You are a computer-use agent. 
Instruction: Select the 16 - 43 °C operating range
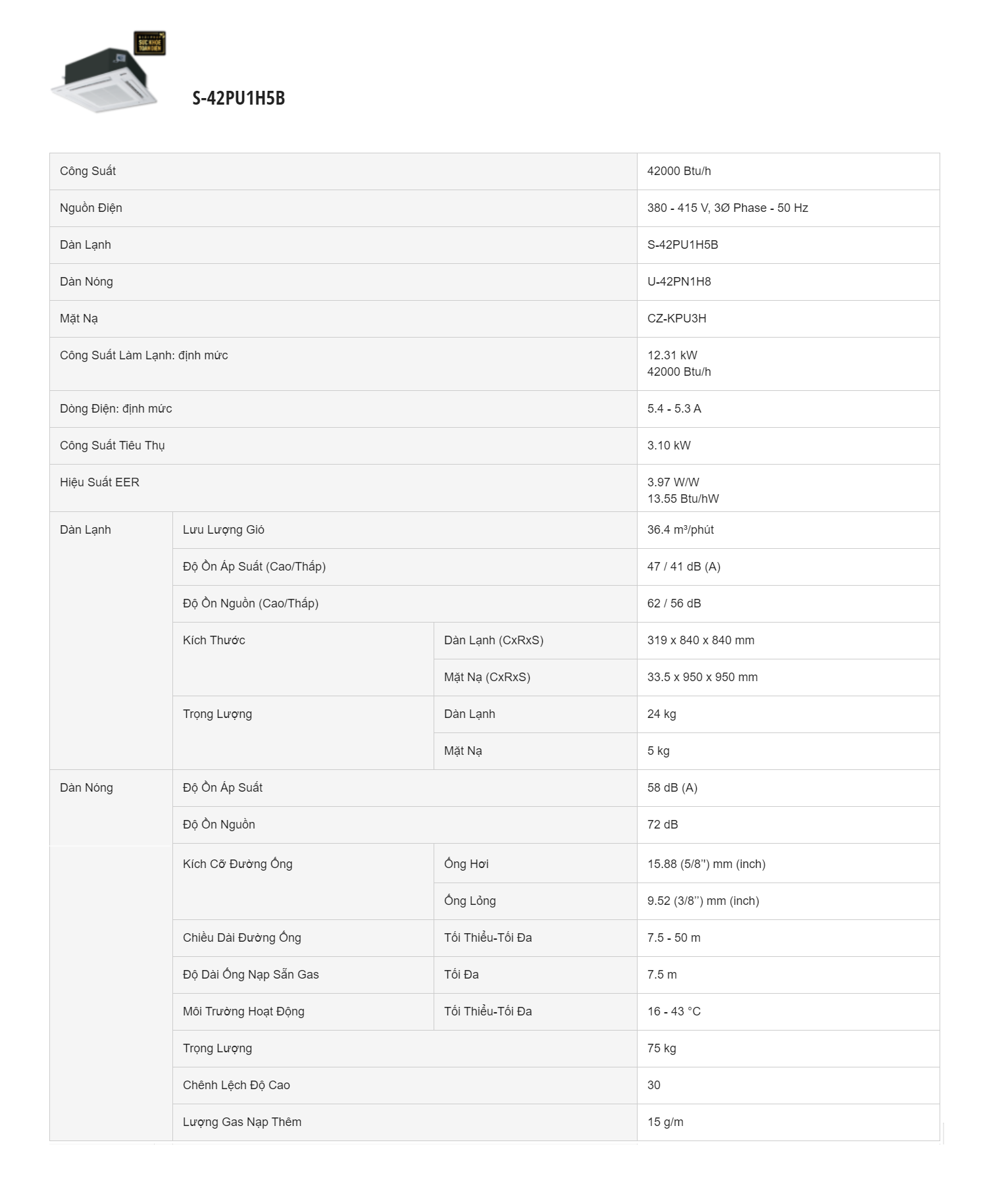674,1011
